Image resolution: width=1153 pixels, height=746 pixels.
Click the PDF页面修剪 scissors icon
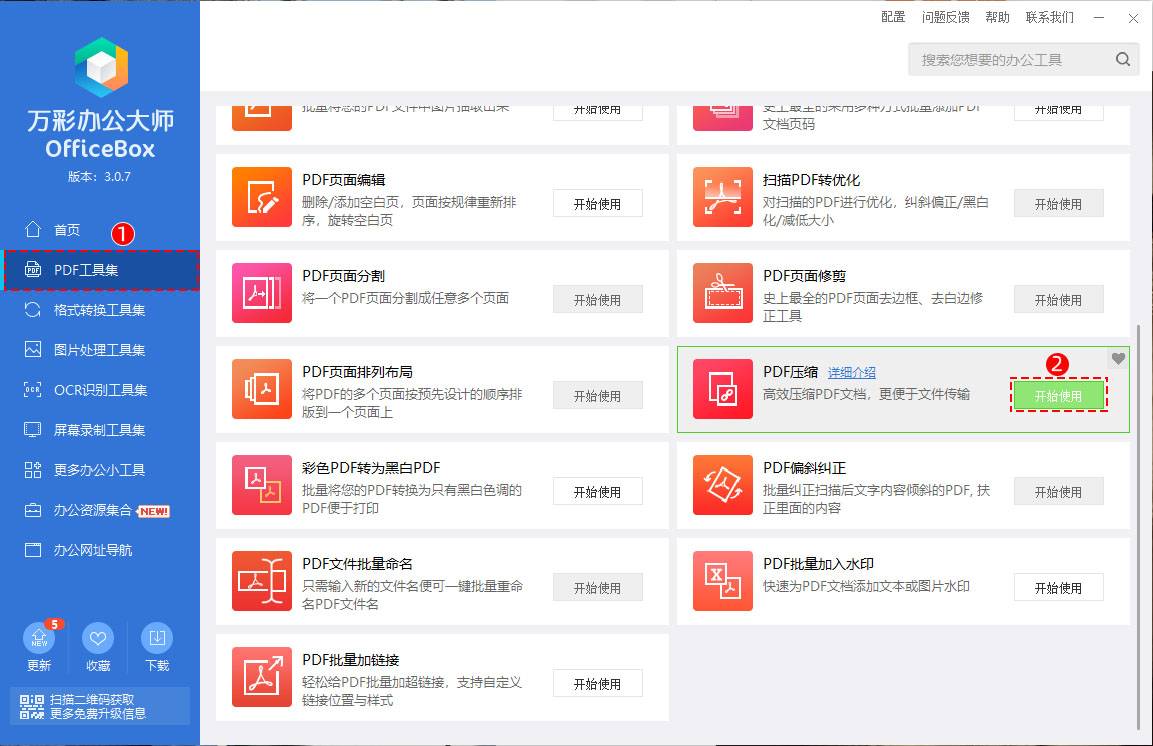point(723,293)
